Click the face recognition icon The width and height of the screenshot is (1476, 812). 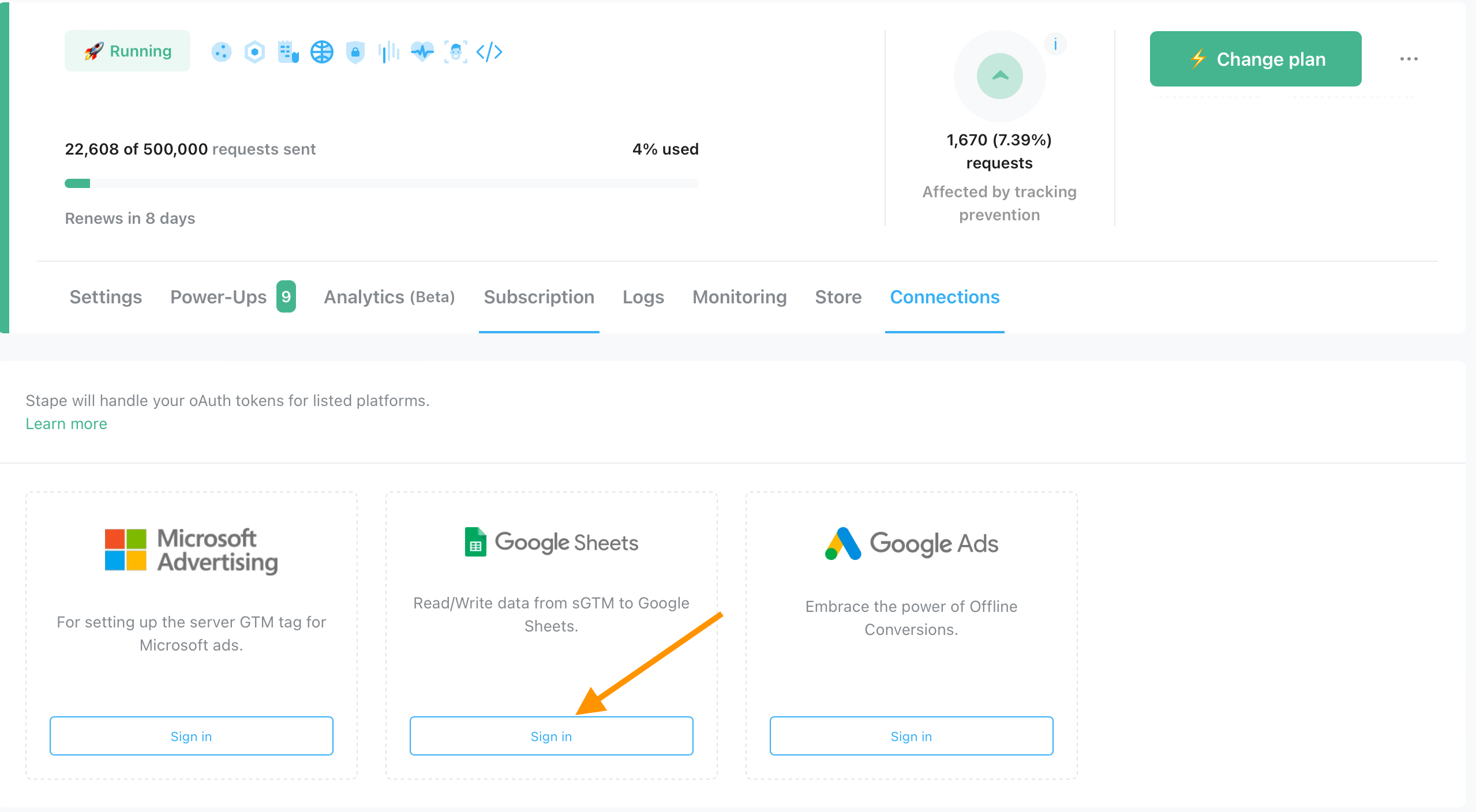pos(456,52)
